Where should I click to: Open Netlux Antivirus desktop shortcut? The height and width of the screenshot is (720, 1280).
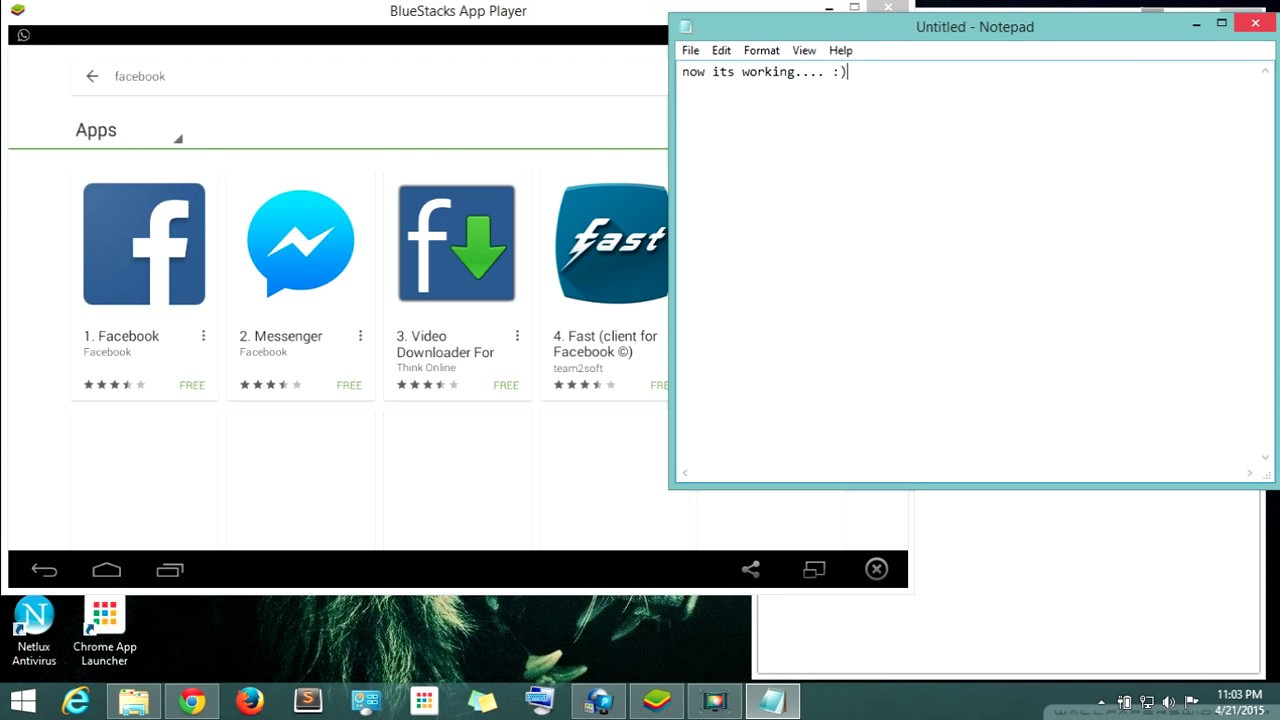34,632
